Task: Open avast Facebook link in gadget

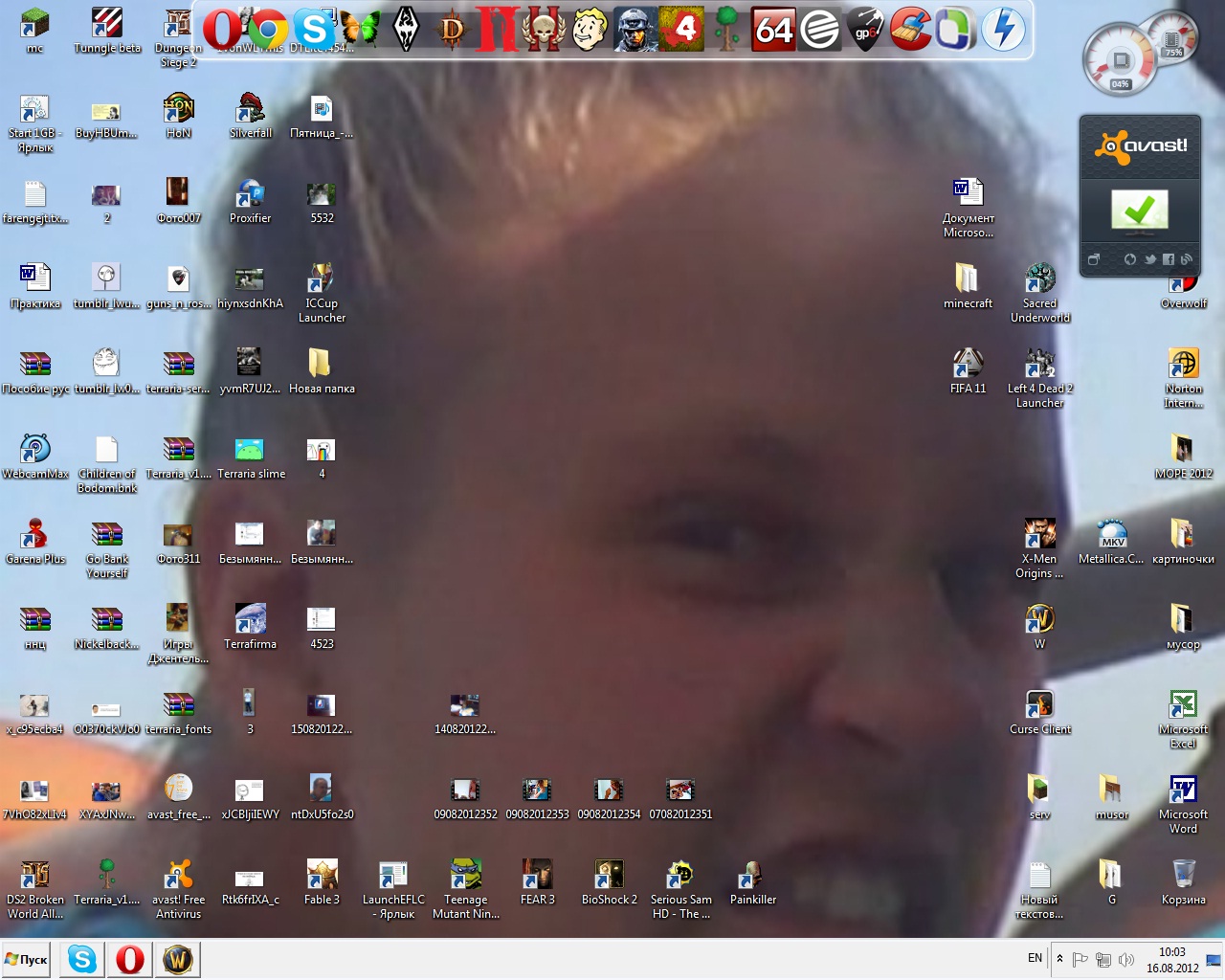Action: (1168, 259)
